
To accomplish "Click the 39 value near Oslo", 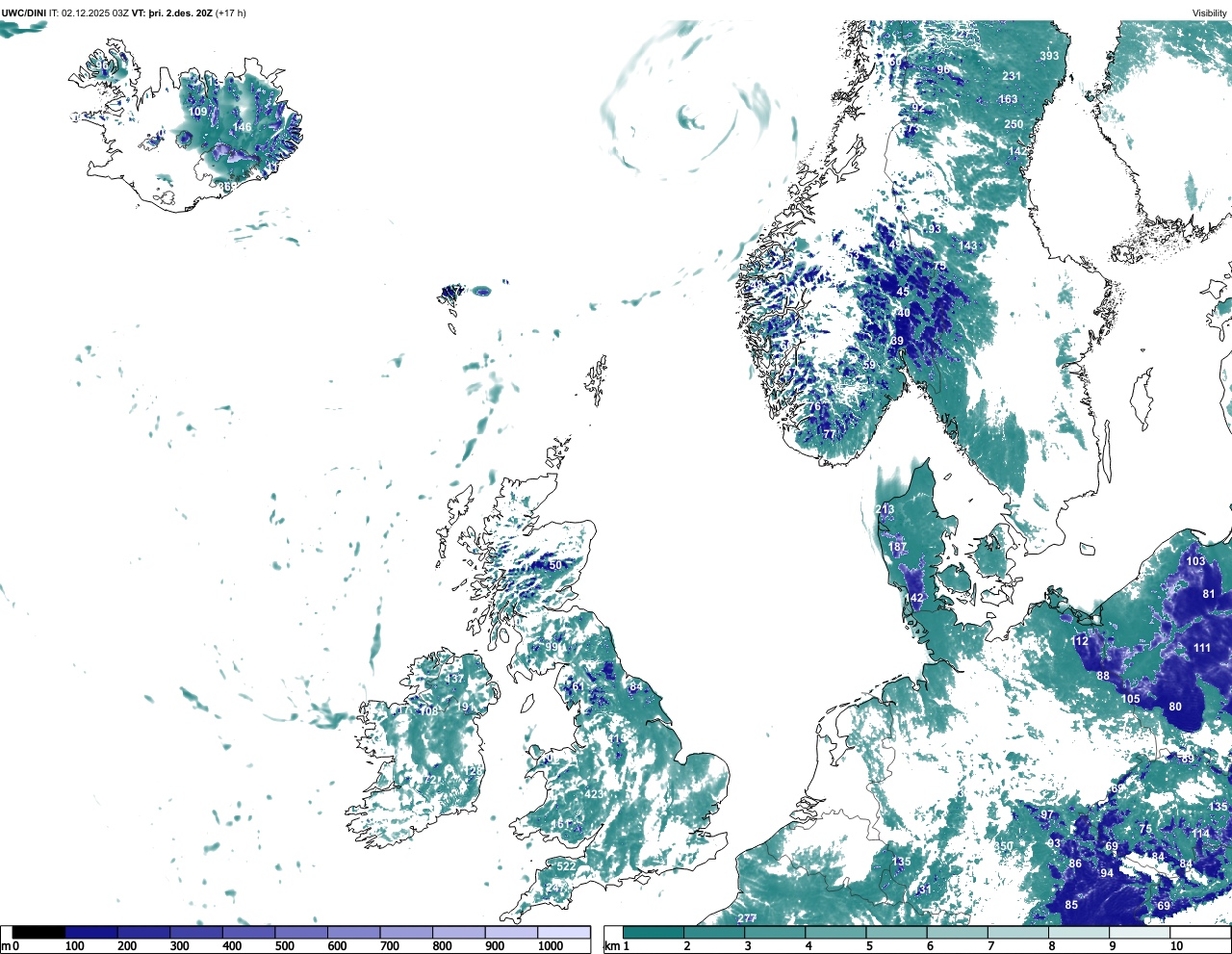I will coord(897,342).
